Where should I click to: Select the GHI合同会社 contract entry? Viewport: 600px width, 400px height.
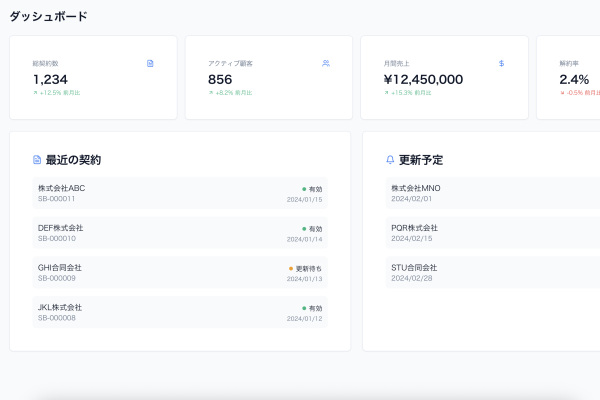pyautogui.click(x=180, y=273)
